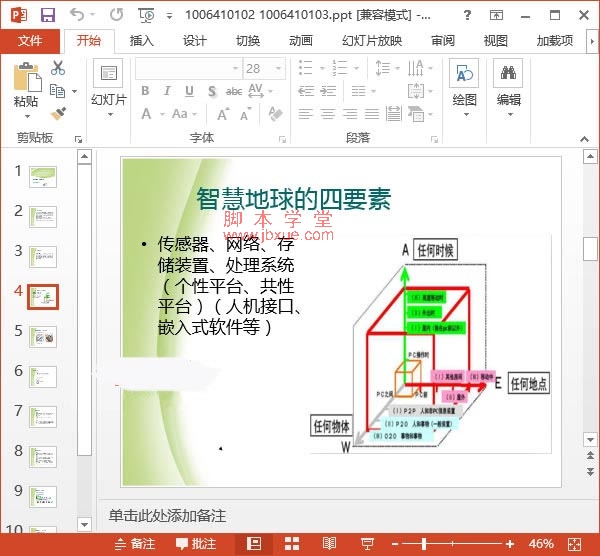Viewport: 600px width, 556px height.
Task: Click notes area 单击此处添加备注
Action: 167,516
